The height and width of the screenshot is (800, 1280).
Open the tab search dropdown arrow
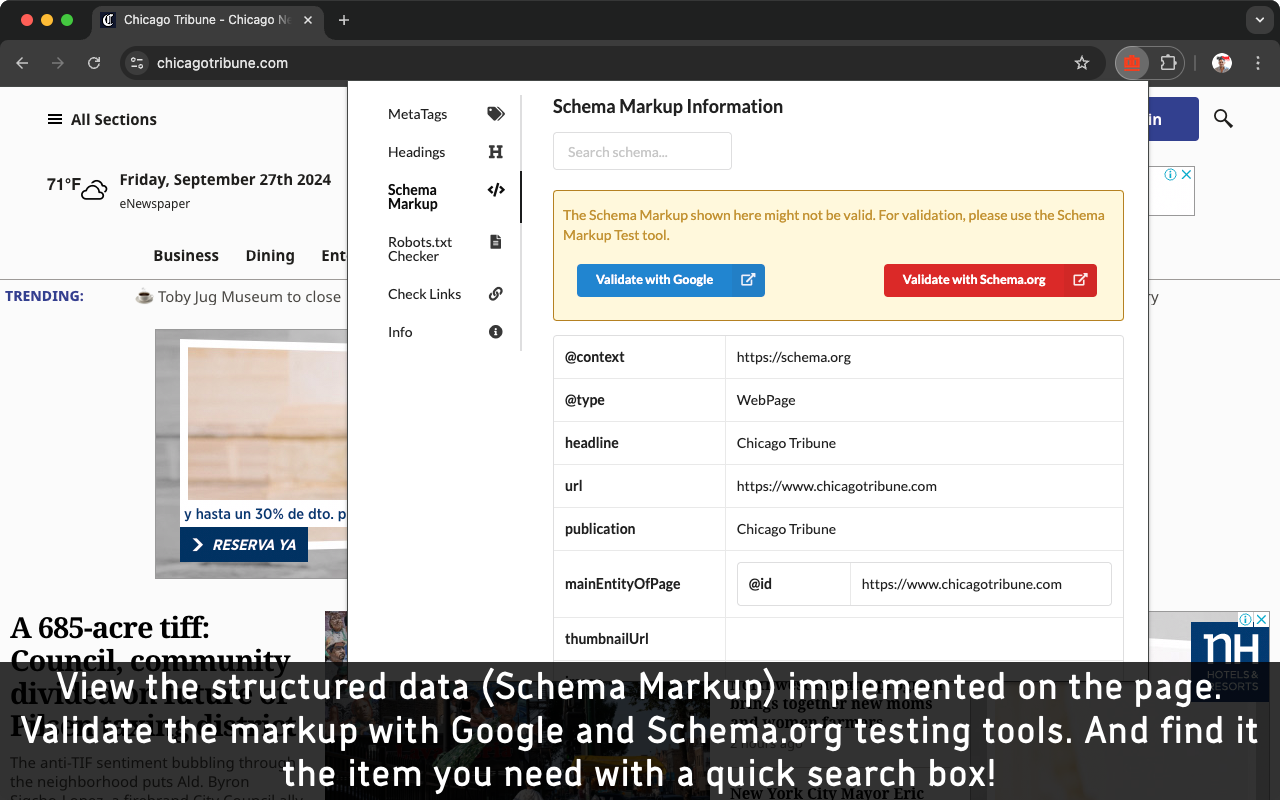(1259, 20)
